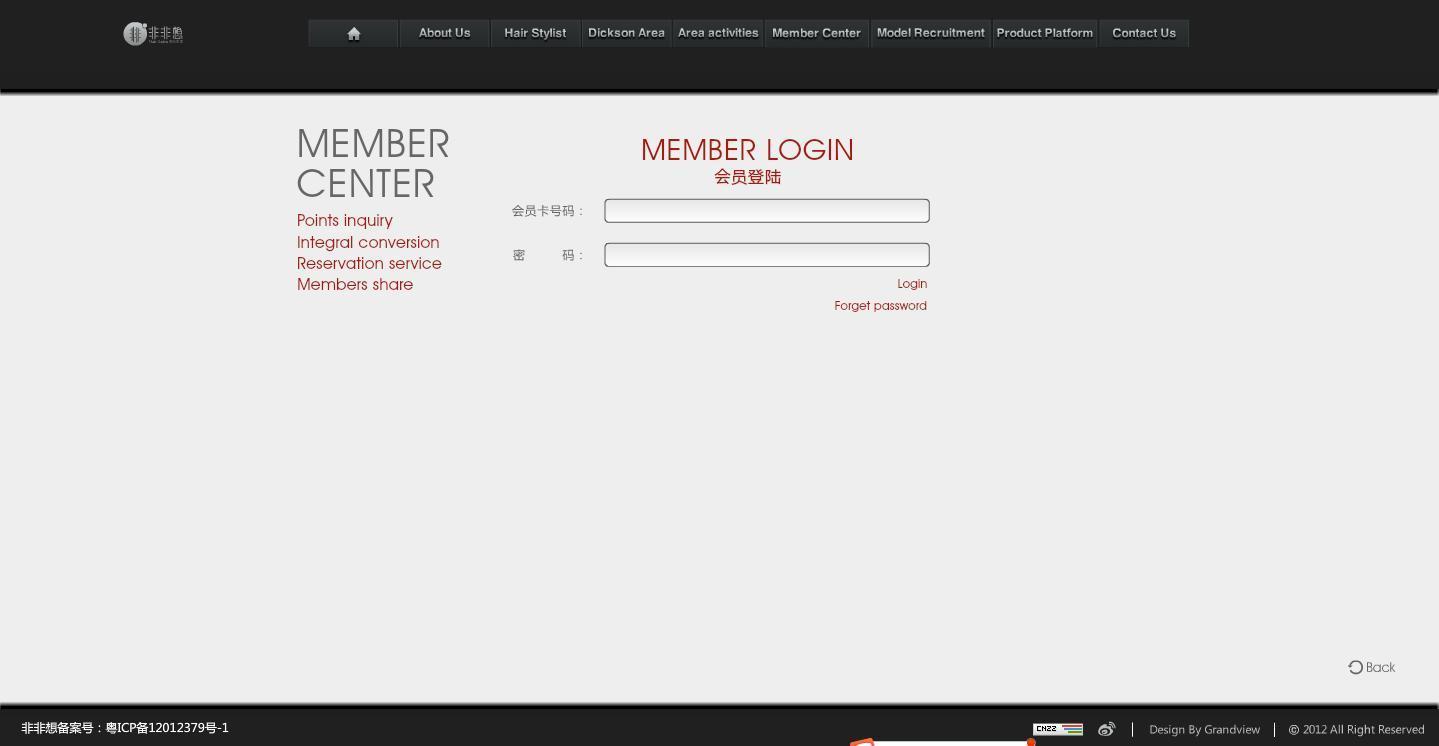1439x746 pixels.
Task: Go to the Hair Stylist page
Action: click(x=535, y=33)
